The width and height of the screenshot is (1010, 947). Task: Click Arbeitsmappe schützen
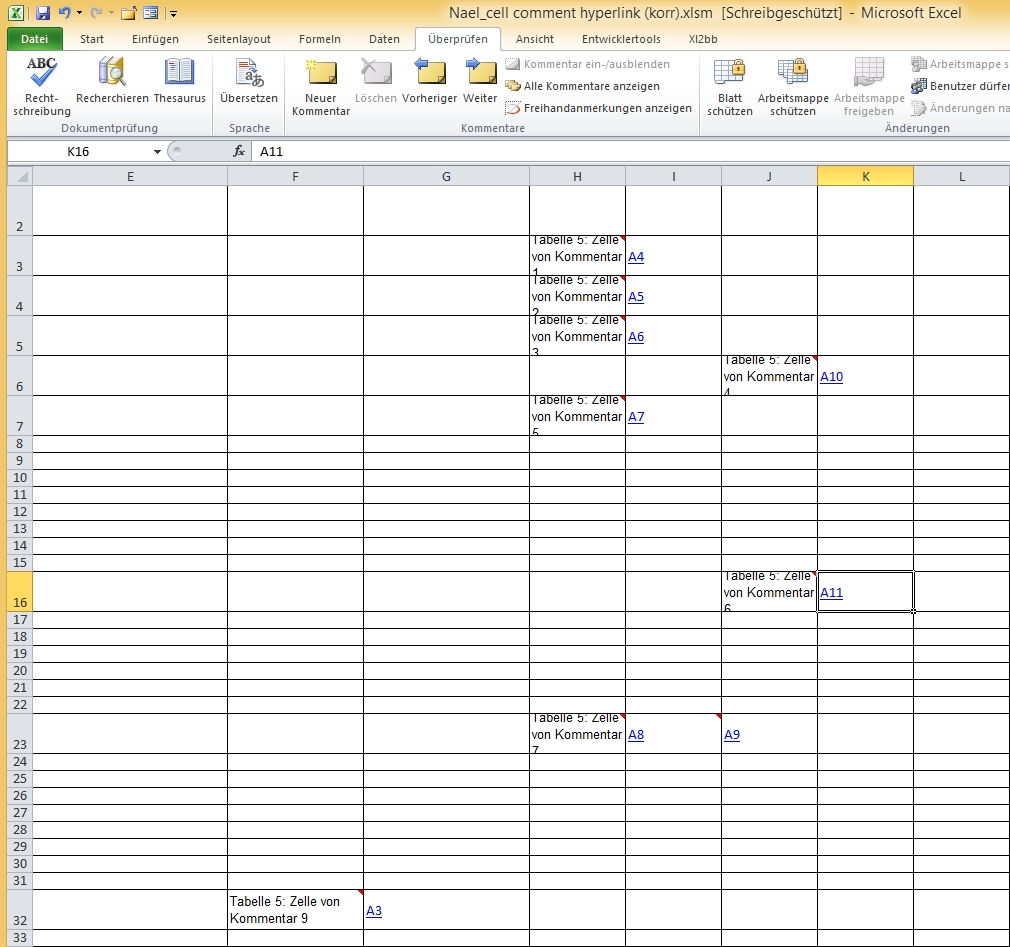tap(793, 86)
